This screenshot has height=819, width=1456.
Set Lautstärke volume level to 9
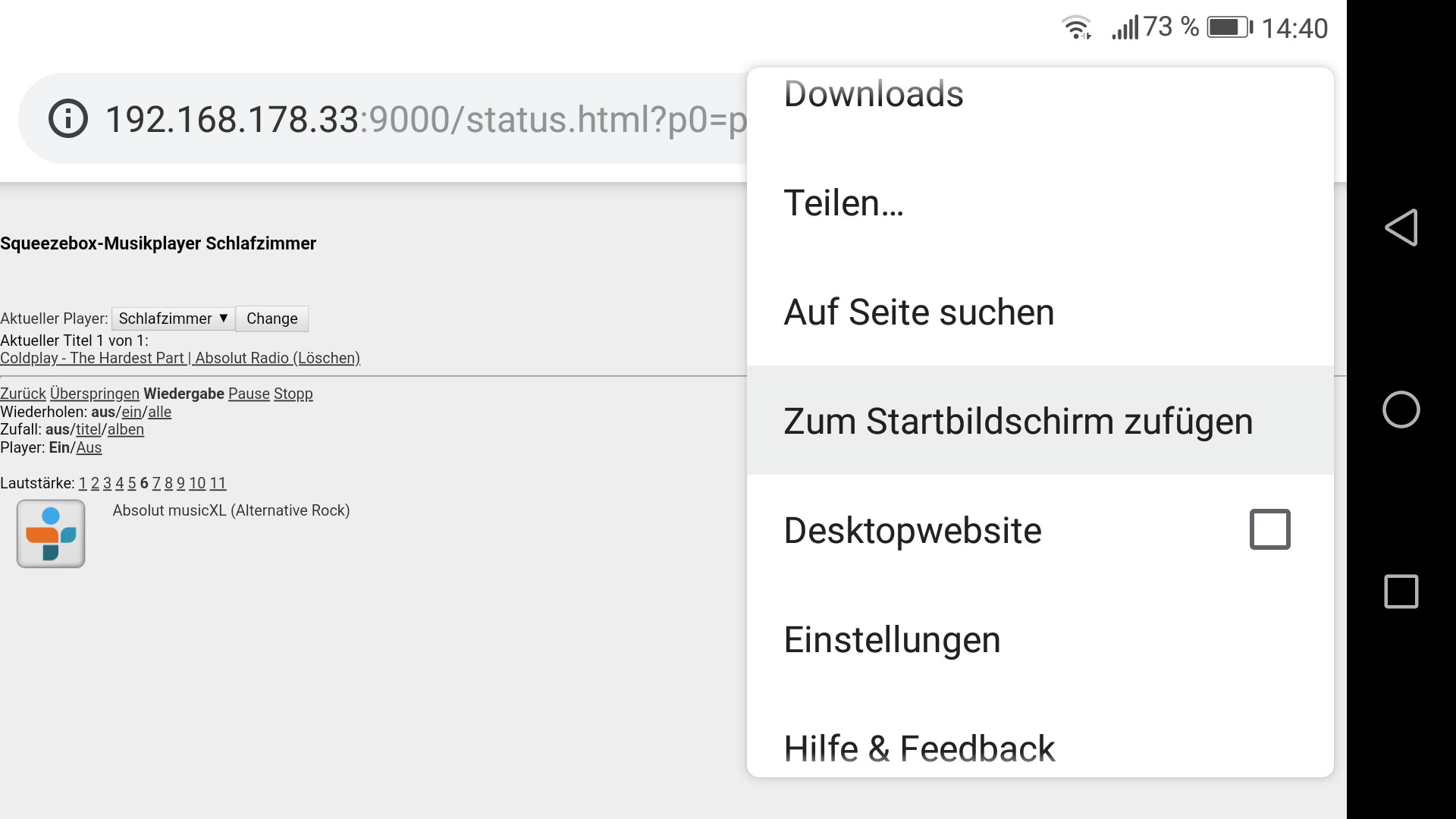coord(180,483)
